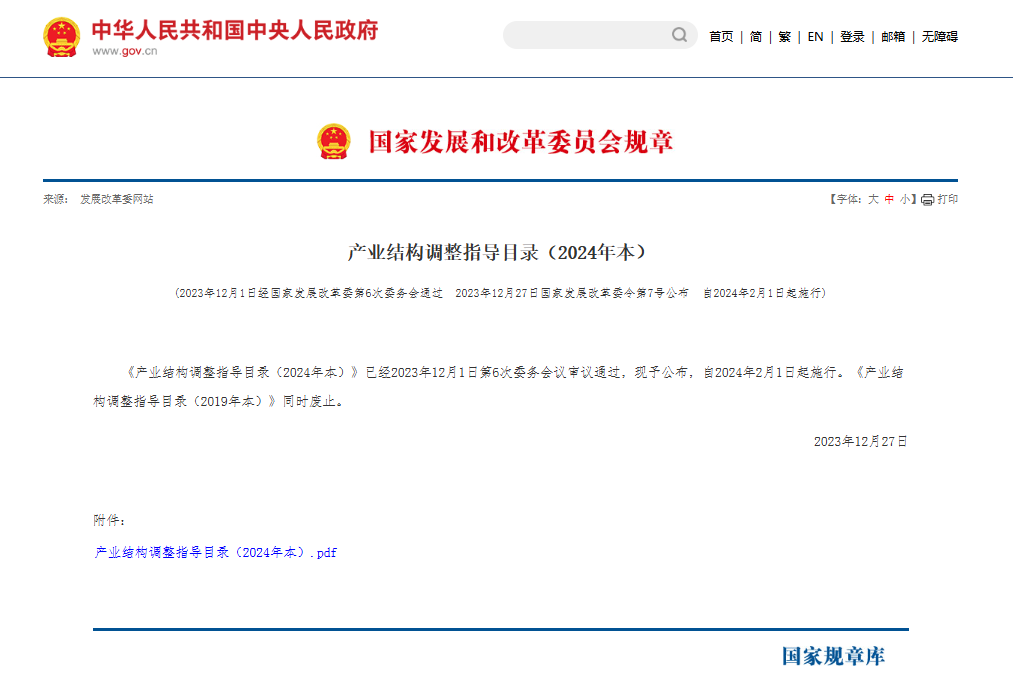Click the 国家规章库 footer heading
Viewport: 1013px width, 693px height.
(833, 657)
